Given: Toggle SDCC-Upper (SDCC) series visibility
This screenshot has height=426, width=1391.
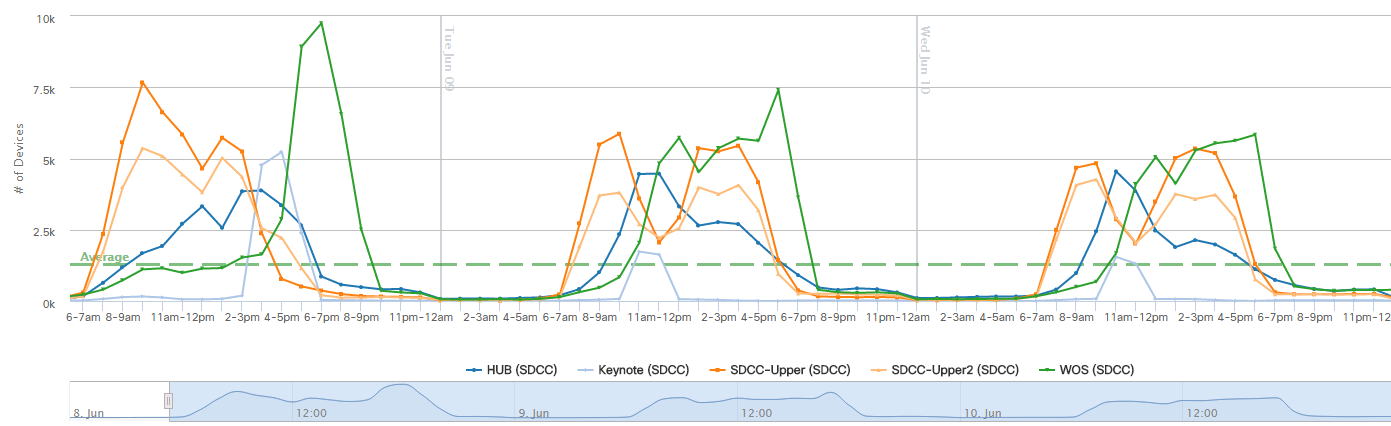Looking at the screenshot, I should (x=790, y=370).
